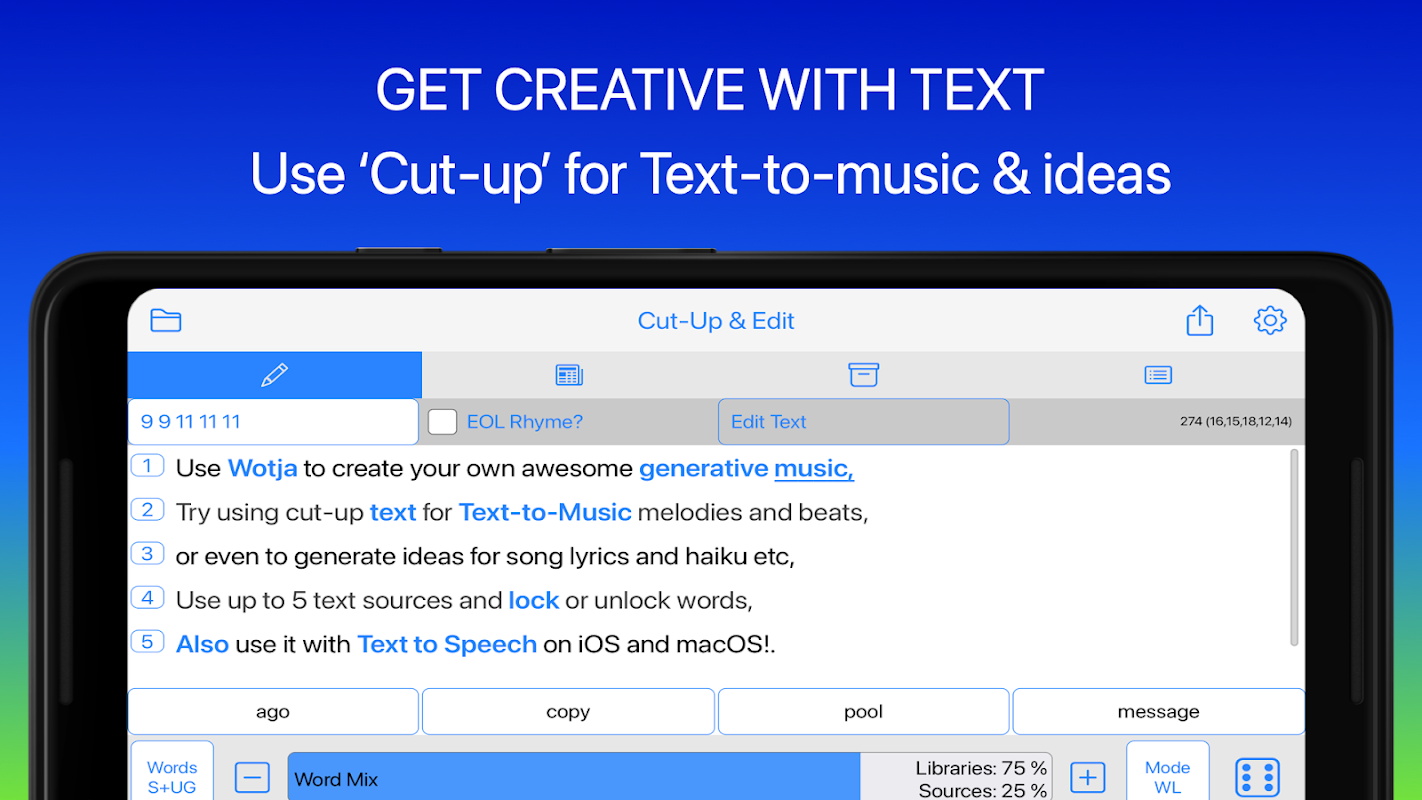
Task: Increase Word Mix with plus button
Action: pyautogui.click(x=1087, y=777)
